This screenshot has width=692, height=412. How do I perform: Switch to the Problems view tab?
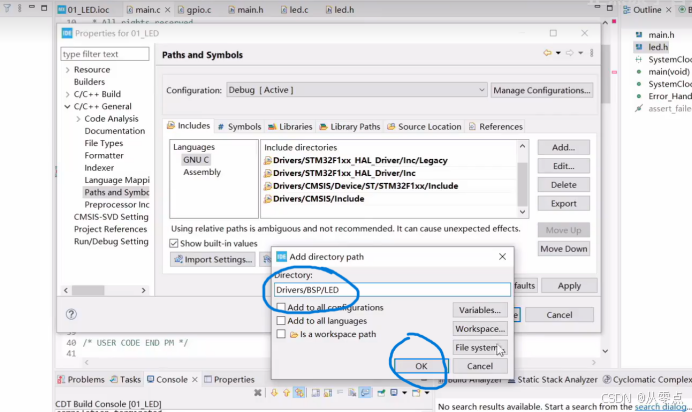(x=81, y=379)
